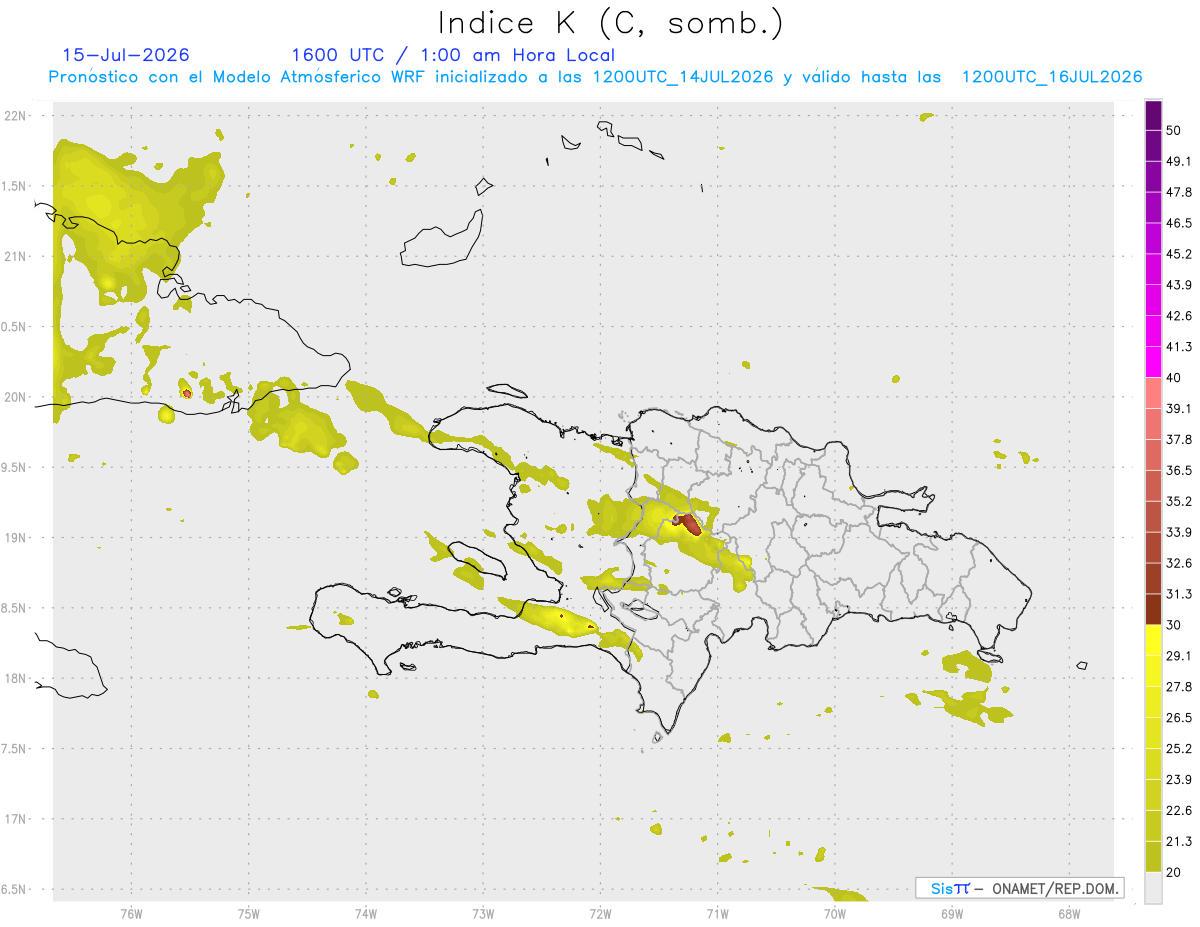Click the "ONAMET/REP.DOM." credit label
This screenshot has width=1200, height=927.
coord(1054,888)
